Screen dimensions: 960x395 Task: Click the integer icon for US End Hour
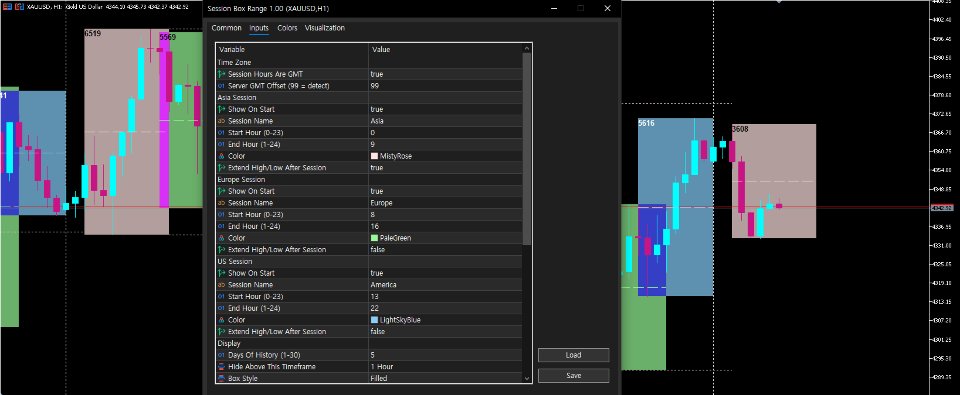click(x=222, y=308)
